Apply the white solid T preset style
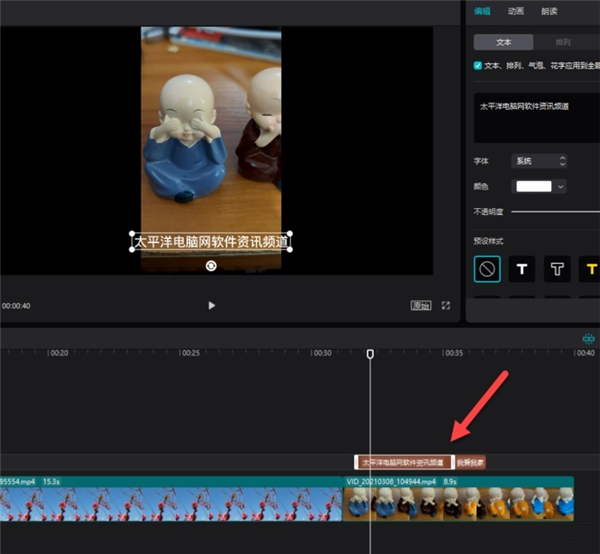 pyautogui.click(x=523, y=268)
